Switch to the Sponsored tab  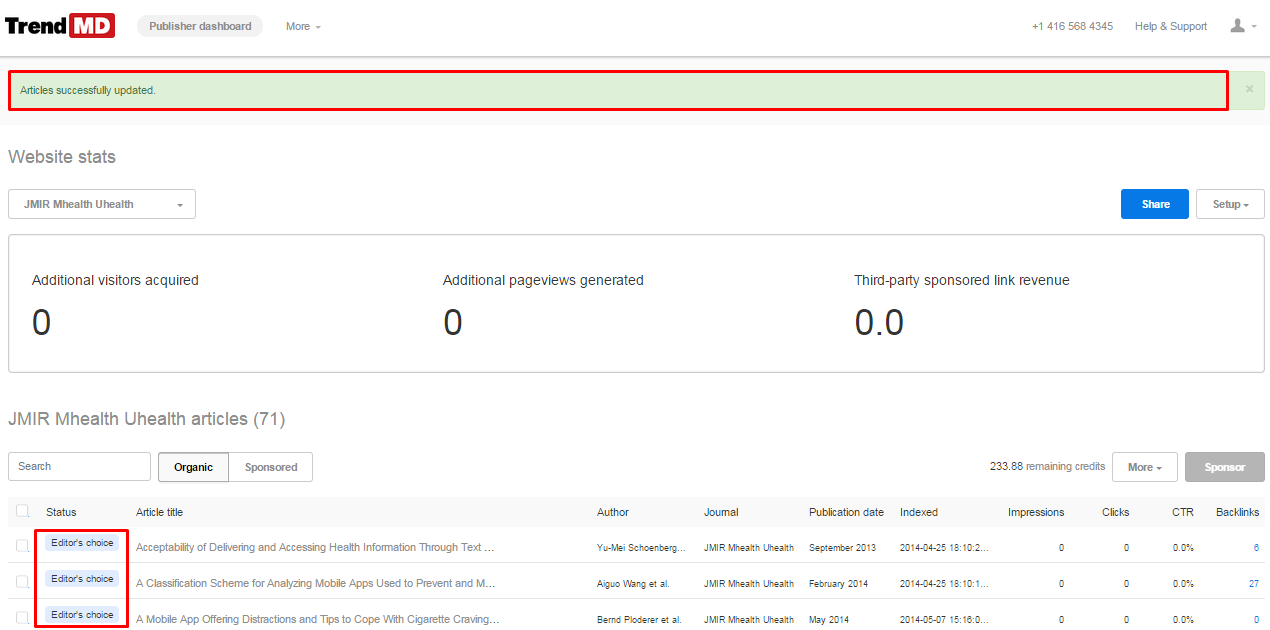click(x=271, y=467)
